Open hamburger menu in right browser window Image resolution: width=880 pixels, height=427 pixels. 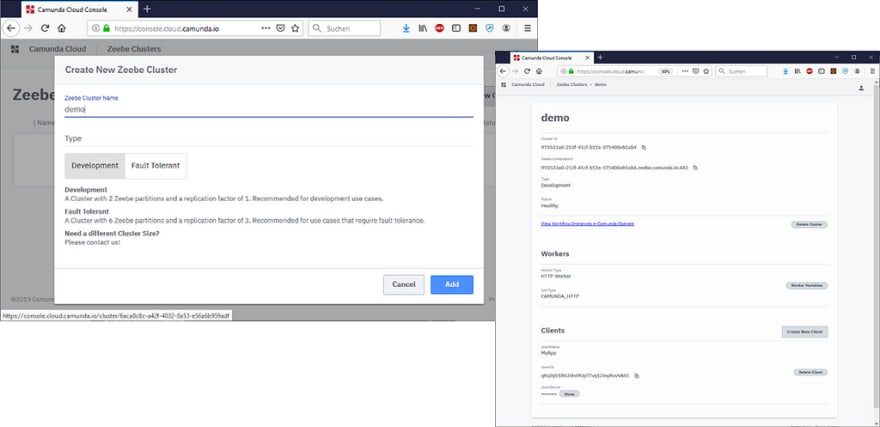click(872, 71)
